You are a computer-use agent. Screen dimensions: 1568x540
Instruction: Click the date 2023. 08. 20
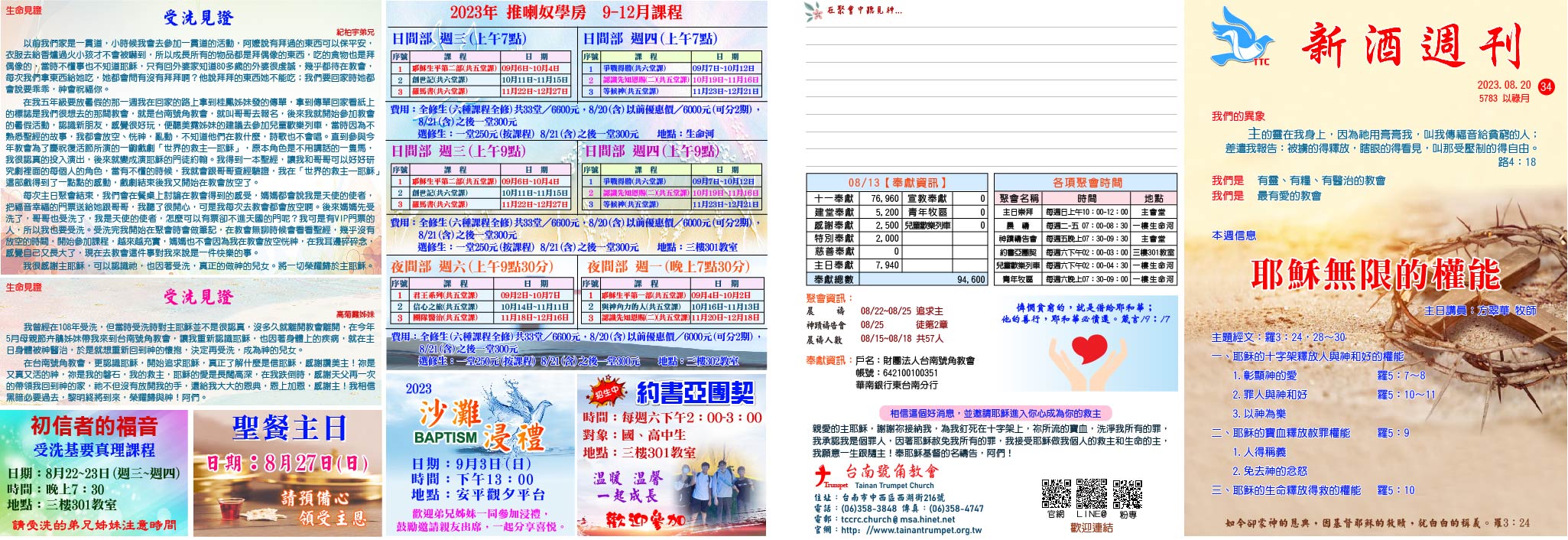click(1505, 86)
